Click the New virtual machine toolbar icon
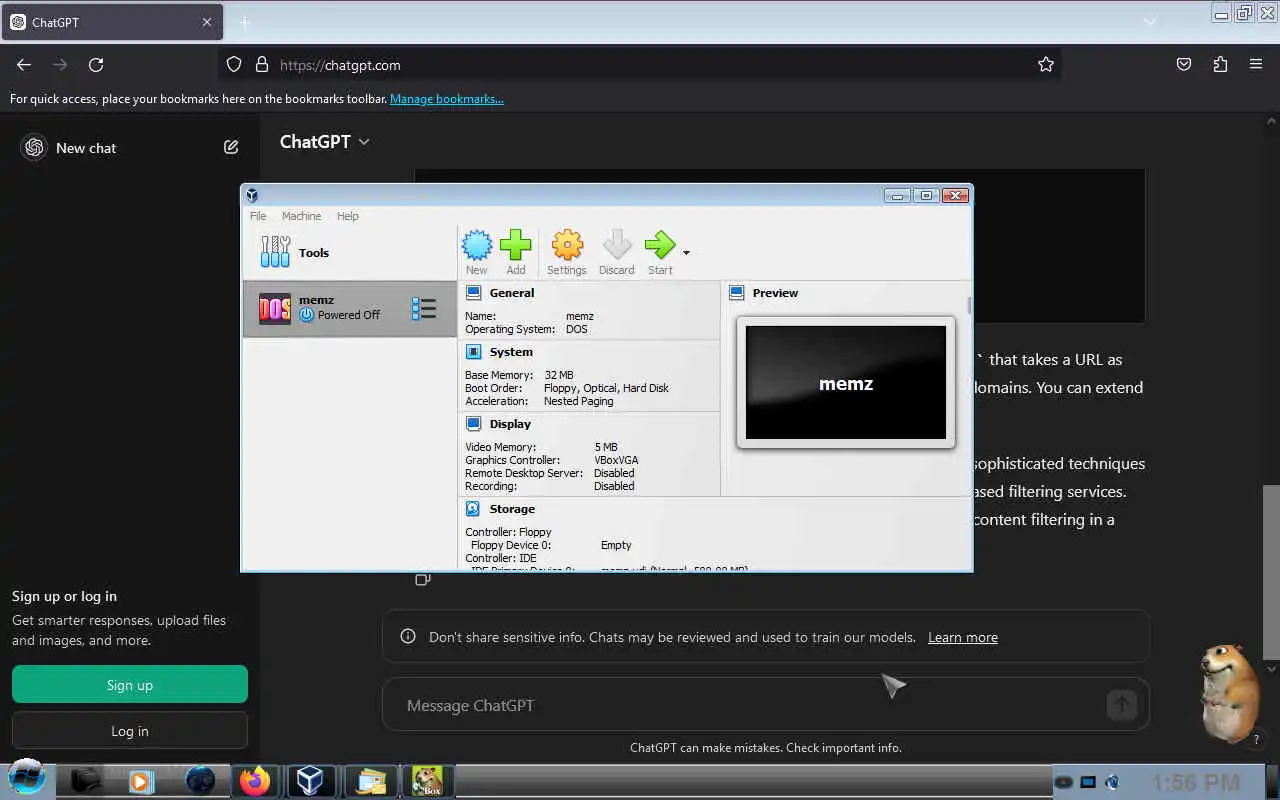 tap(477, 245)
